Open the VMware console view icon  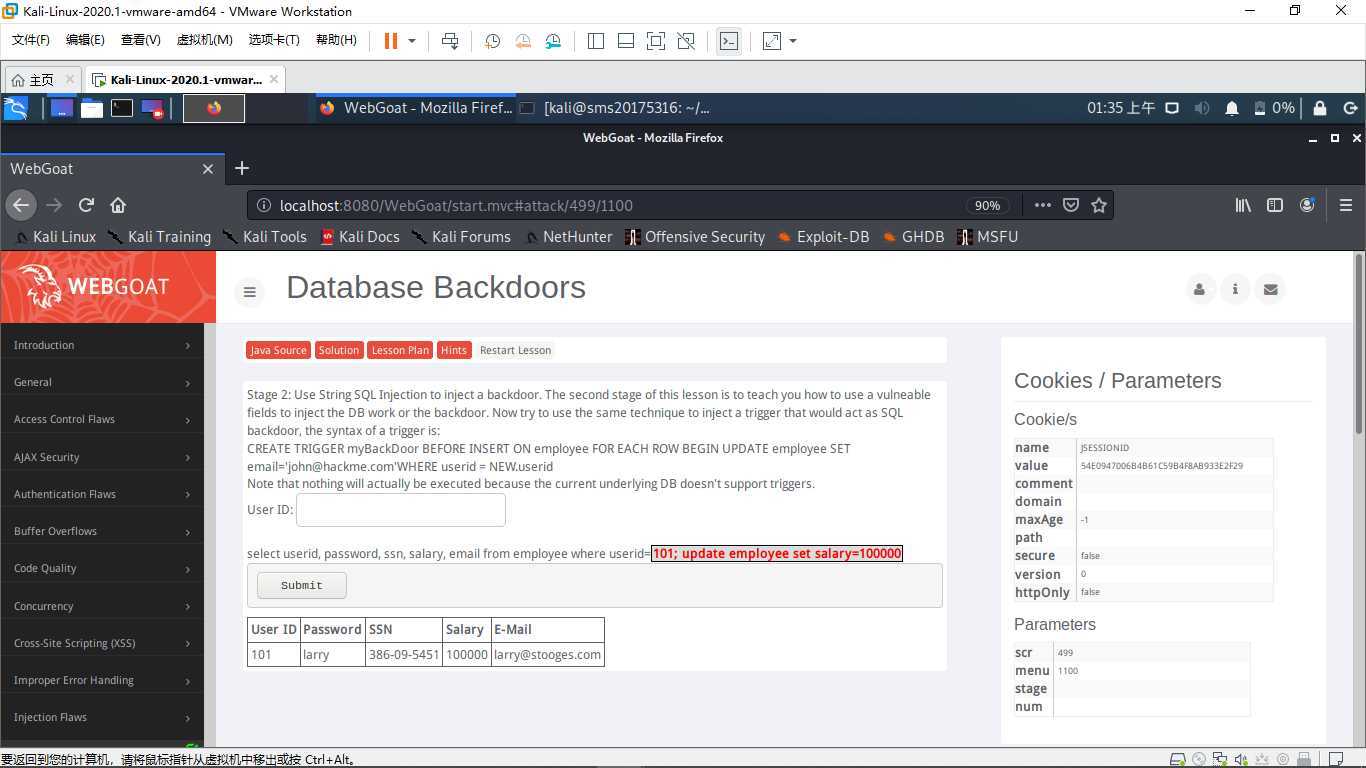(x=729, y=41)
